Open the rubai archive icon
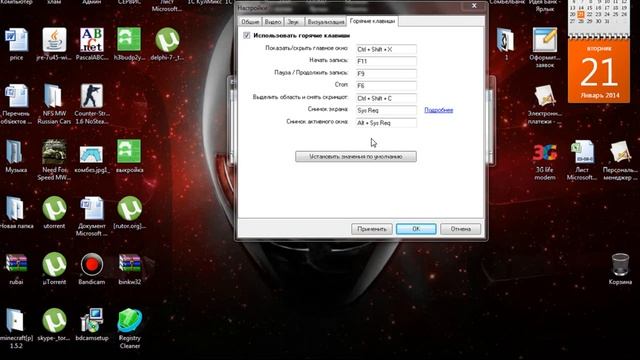640x360 pixels. tap(16, 264)
